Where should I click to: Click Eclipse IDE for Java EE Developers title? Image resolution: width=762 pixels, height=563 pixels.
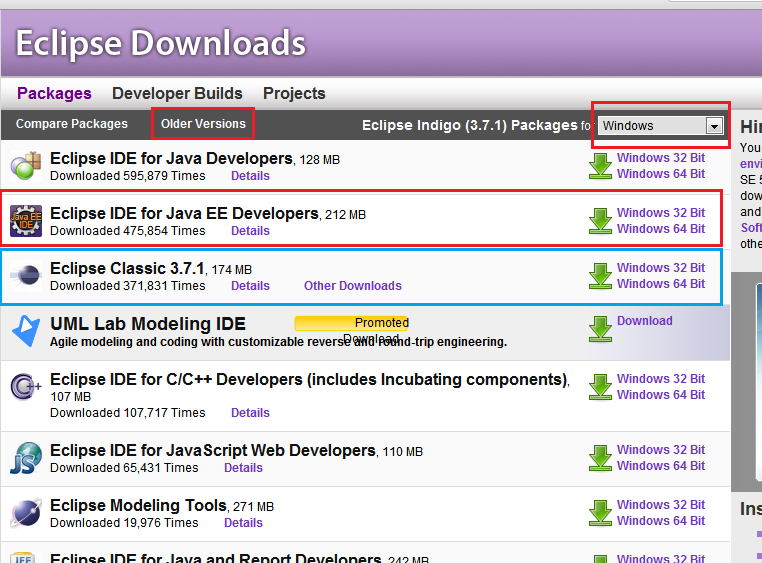[185, 213]
